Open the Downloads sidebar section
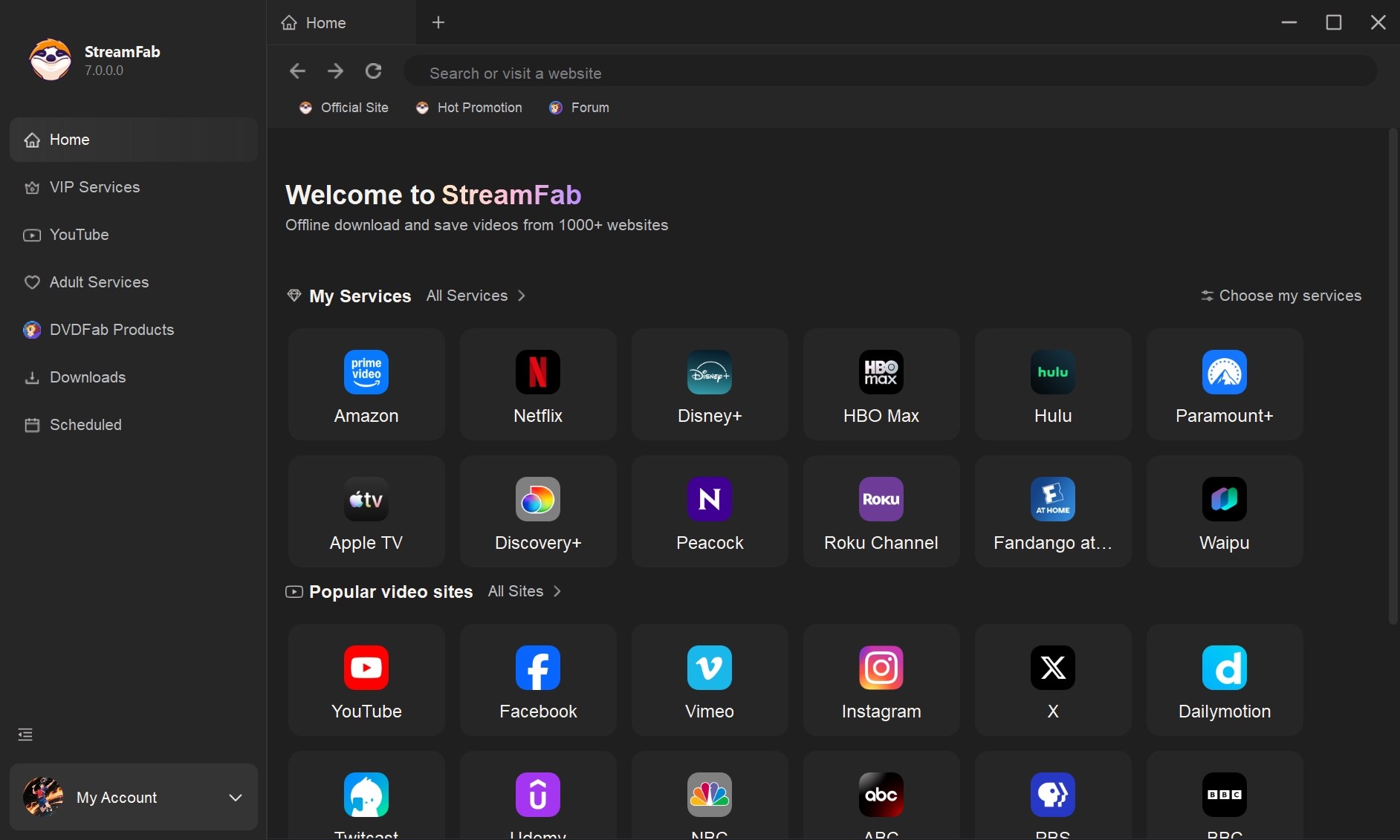1400x840 pixels. click(87, 377)
